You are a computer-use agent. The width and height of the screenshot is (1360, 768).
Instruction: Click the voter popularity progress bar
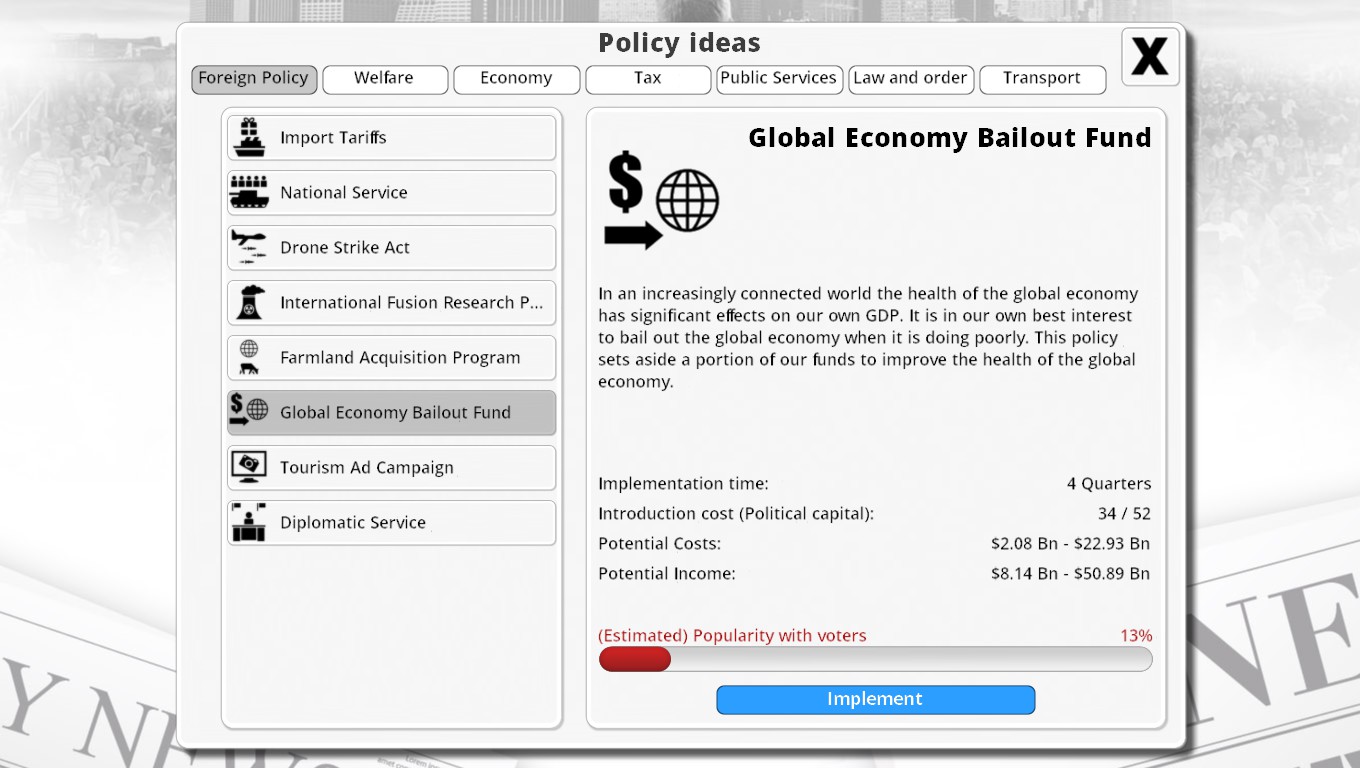click(x=875, y=659)
